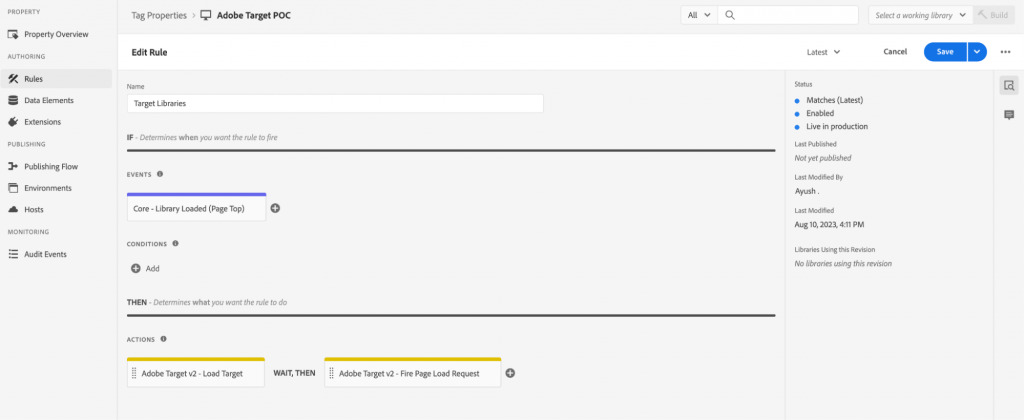Expand the Save options dropdown arrow
This screenshot has width=1024, height=420.
pos(977,52)
